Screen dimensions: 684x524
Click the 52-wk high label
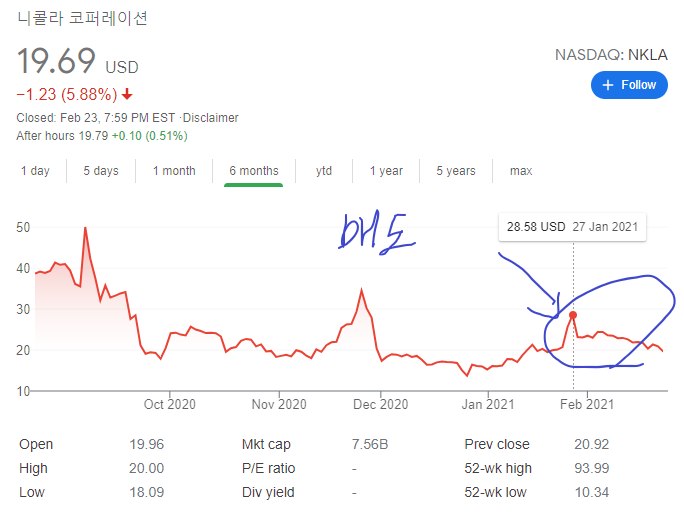pyautogui.click(x=498, y=468)
